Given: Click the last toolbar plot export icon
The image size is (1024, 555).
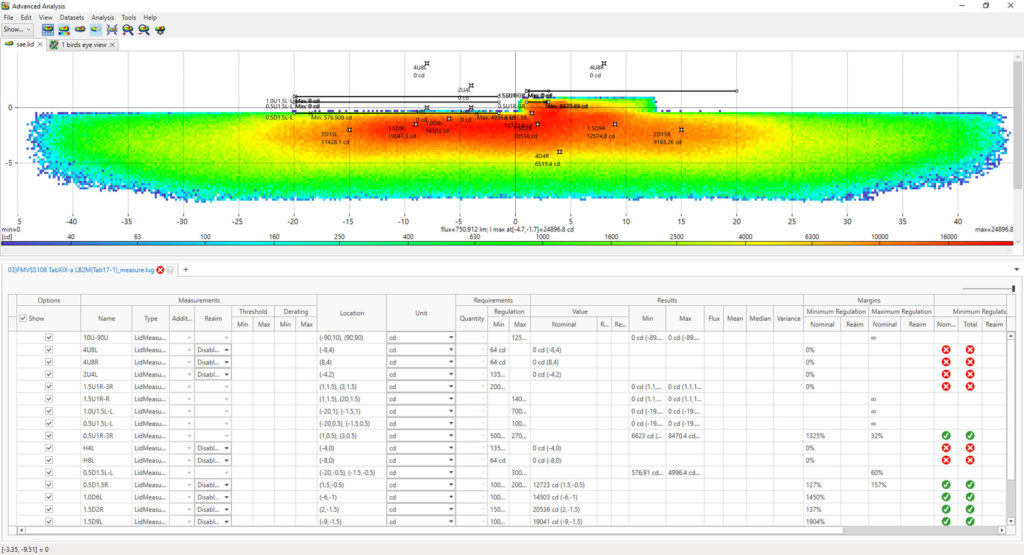Looking at the screenshot, I should pos(160,29).
